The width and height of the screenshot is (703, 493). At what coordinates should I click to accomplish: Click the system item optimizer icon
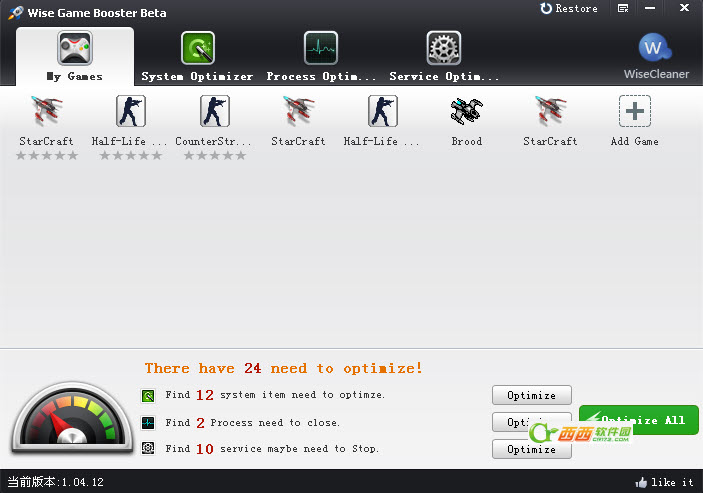(148, 395)
